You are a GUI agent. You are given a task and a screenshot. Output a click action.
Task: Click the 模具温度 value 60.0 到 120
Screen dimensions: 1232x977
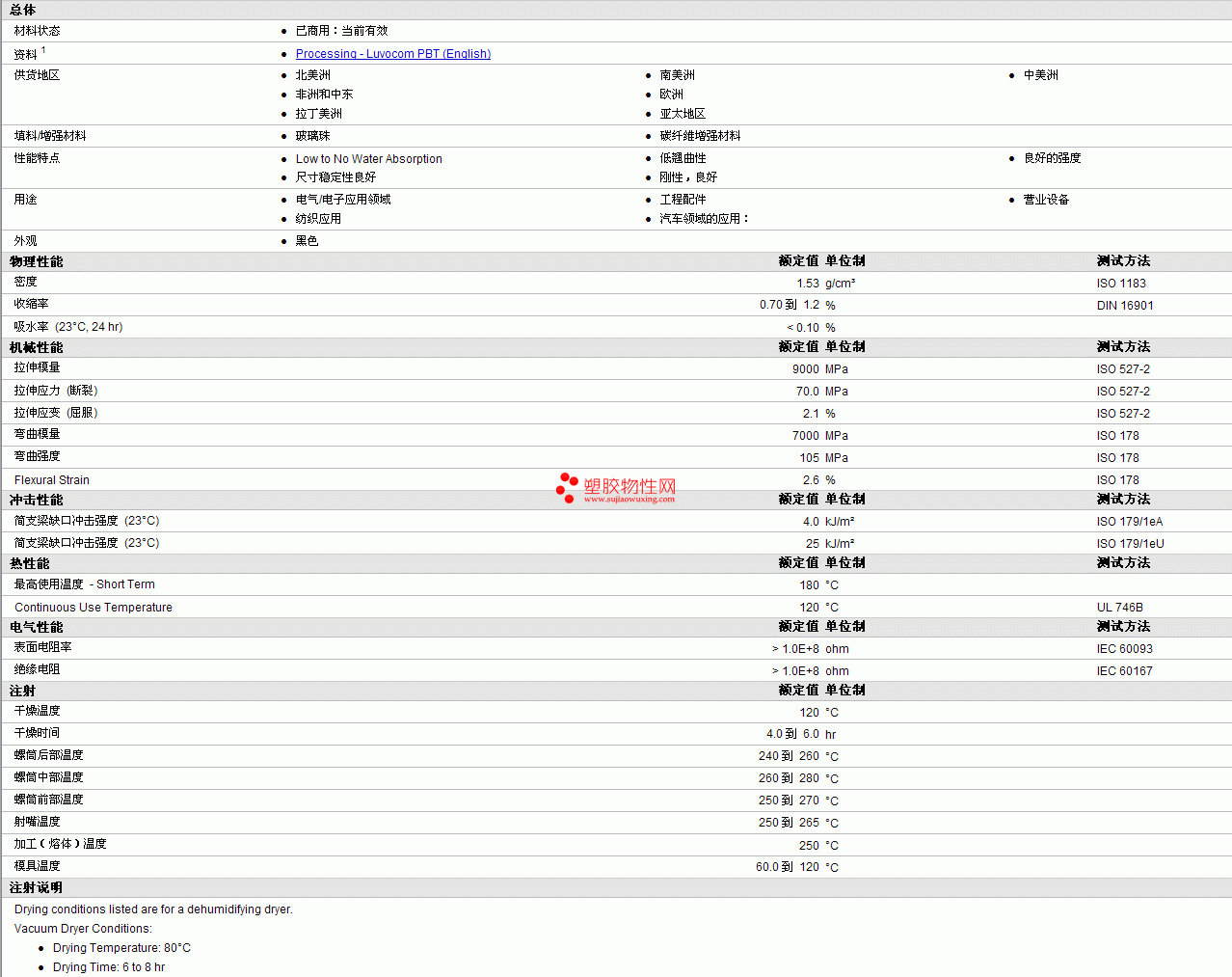pyautogui.click(x=788, y=867)
